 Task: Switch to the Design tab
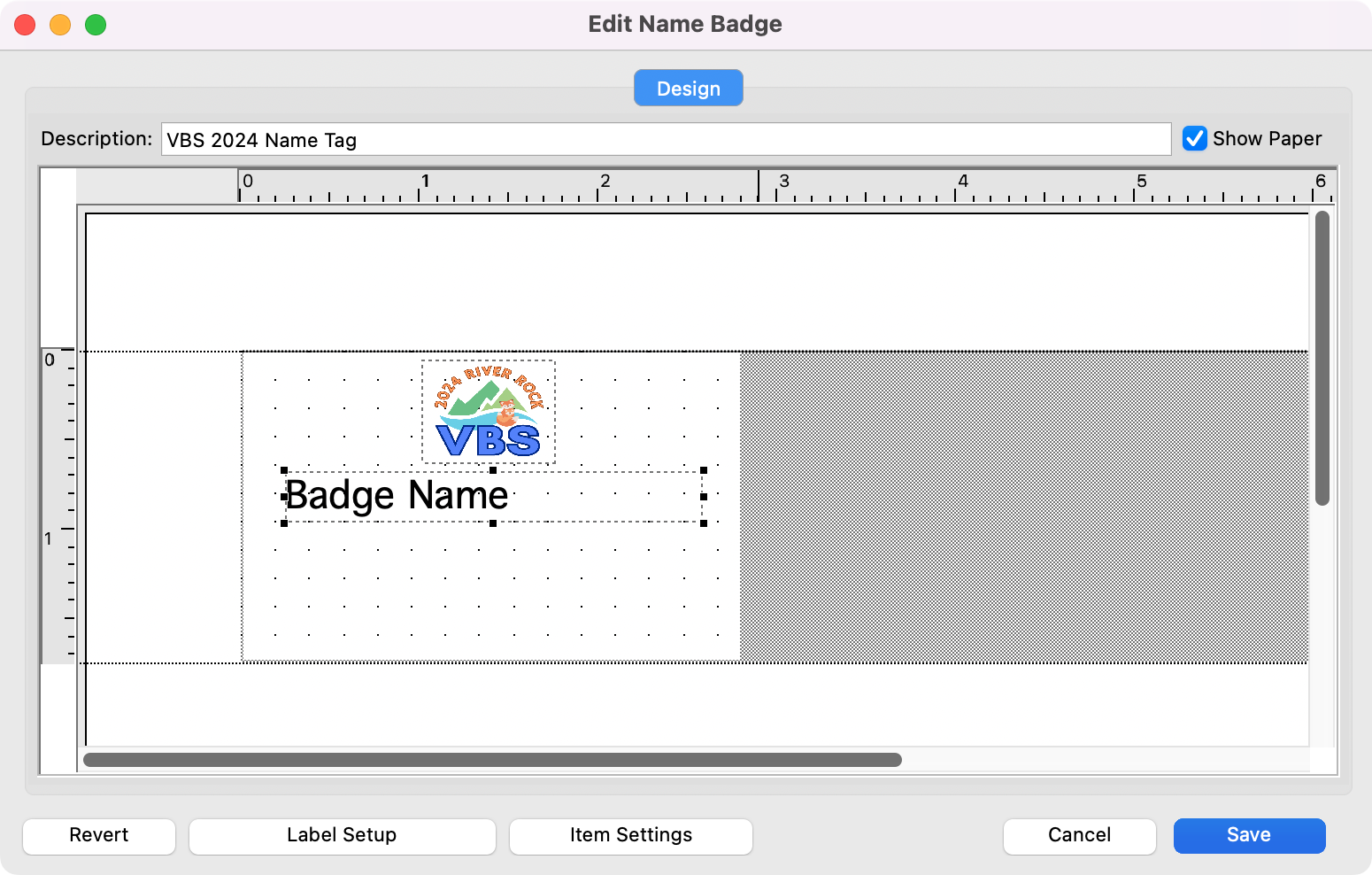[688, 89]
